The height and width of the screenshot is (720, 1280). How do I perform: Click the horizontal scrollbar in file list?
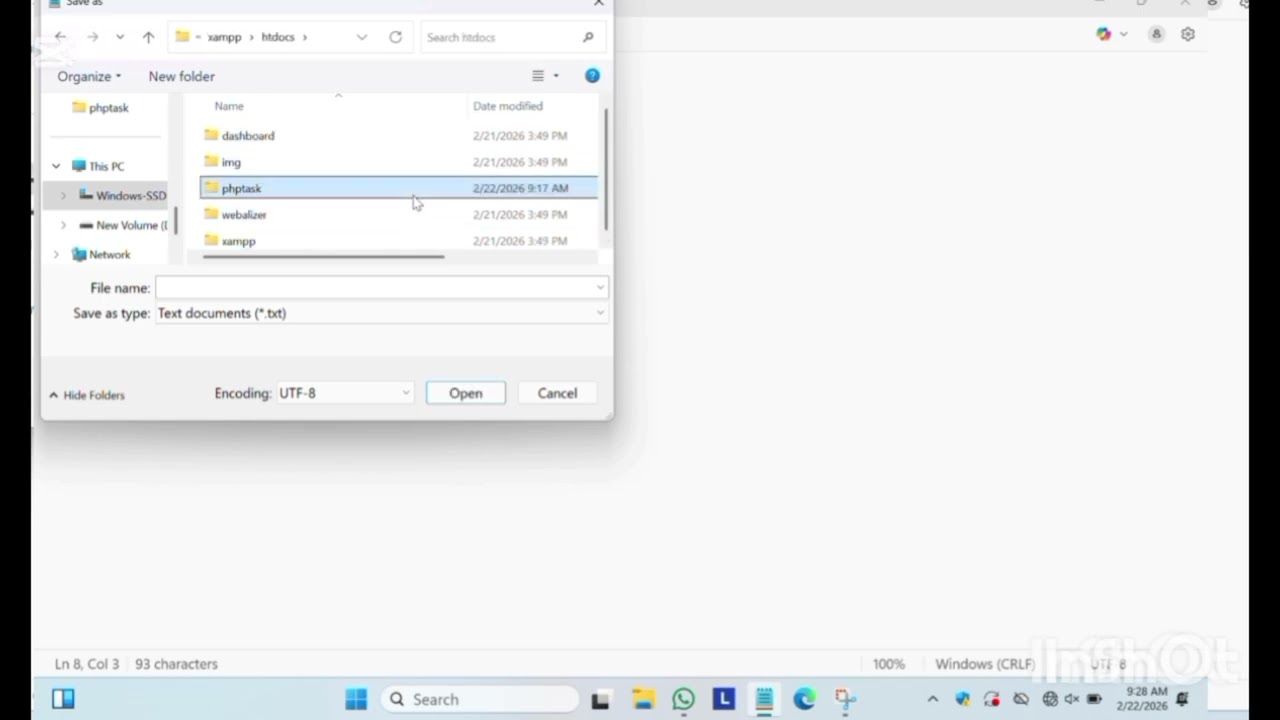click(x=323, y=256)
